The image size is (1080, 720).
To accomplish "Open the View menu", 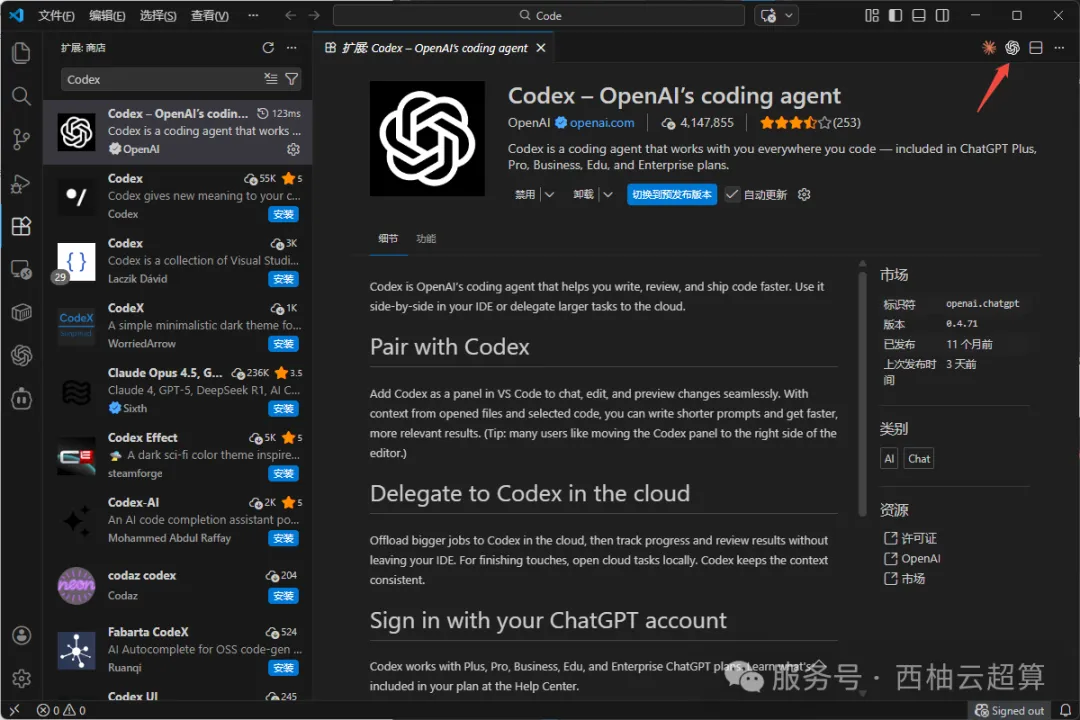I will click(209, 15).
